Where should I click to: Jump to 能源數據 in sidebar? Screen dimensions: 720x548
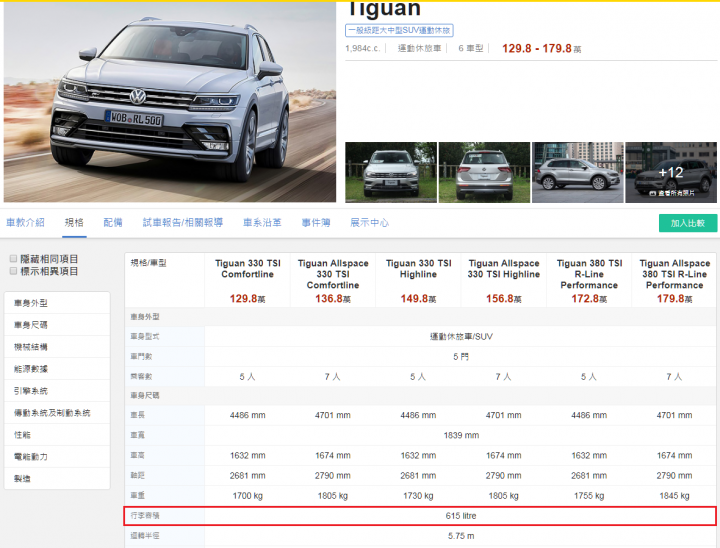(57, 369)
